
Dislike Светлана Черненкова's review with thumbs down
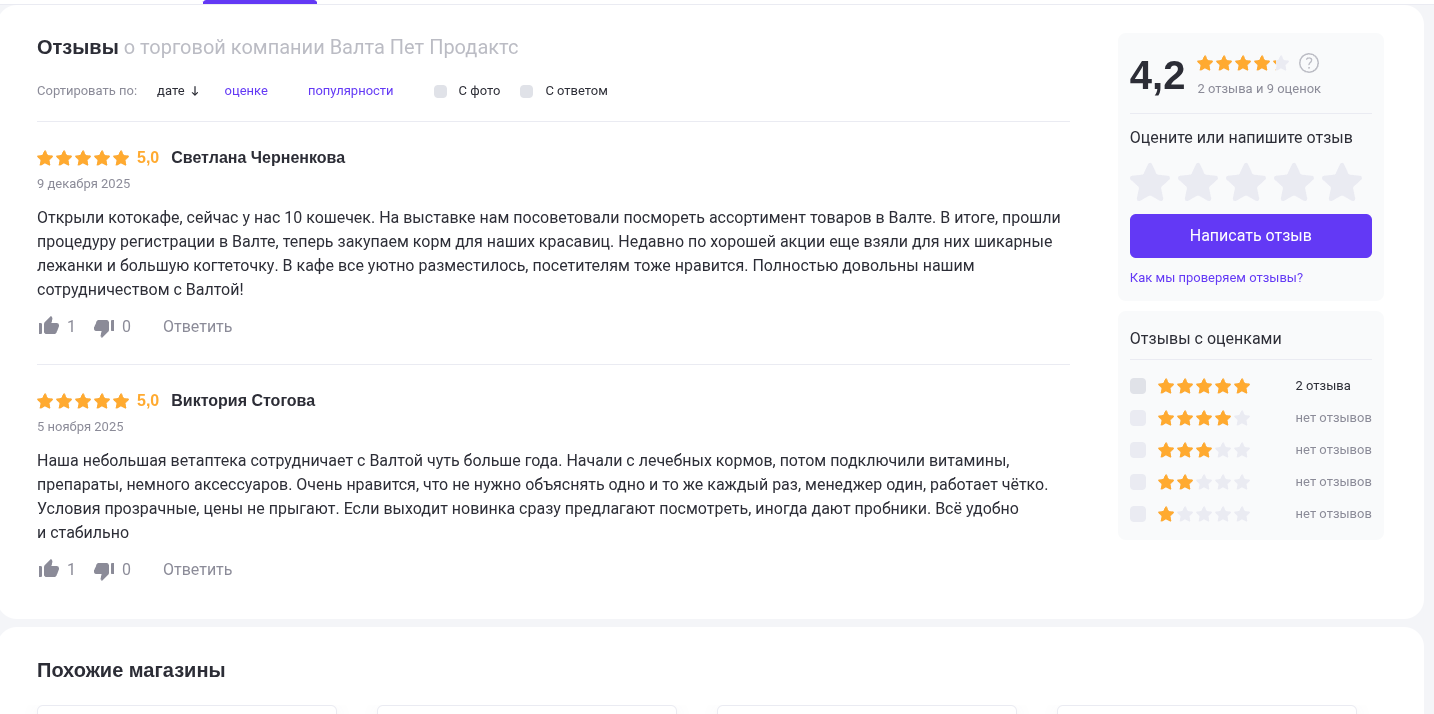[104, 327]
